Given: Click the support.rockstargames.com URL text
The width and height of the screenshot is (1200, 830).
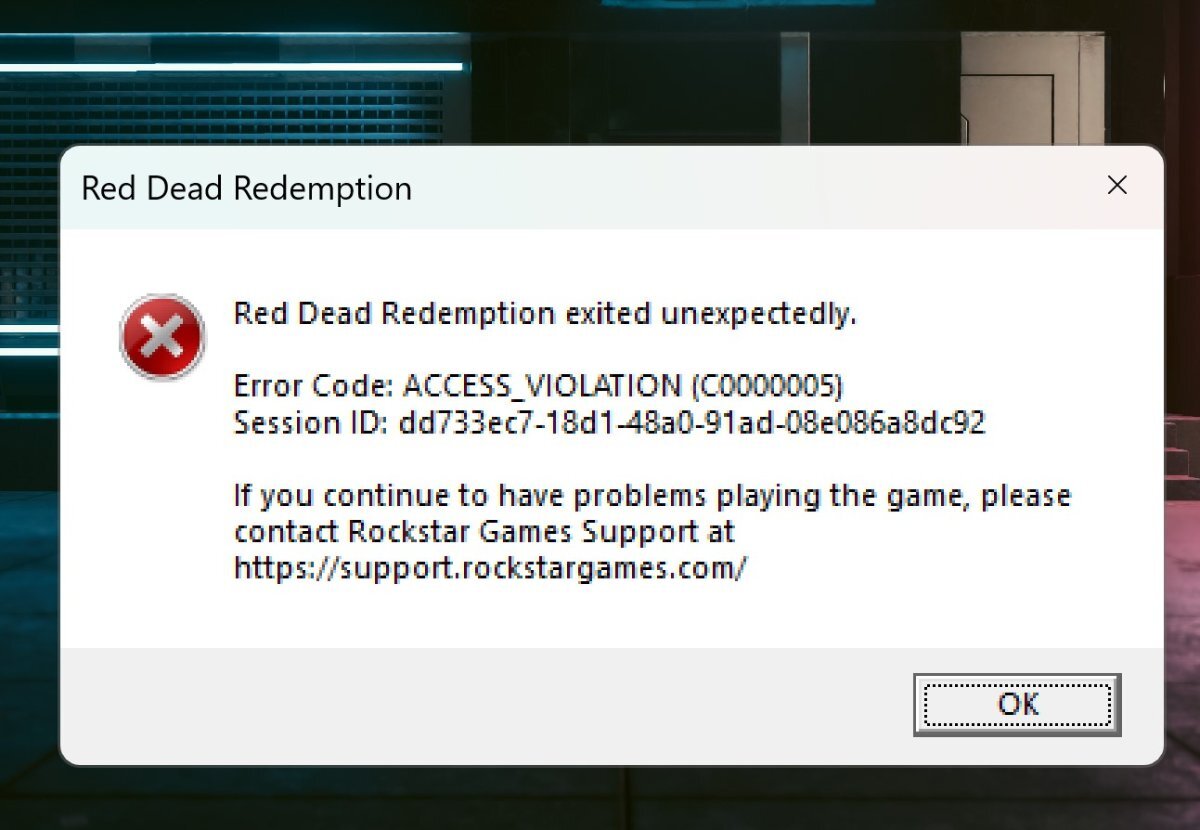Looking at the screenshot, I should click(x=490, y=568).
